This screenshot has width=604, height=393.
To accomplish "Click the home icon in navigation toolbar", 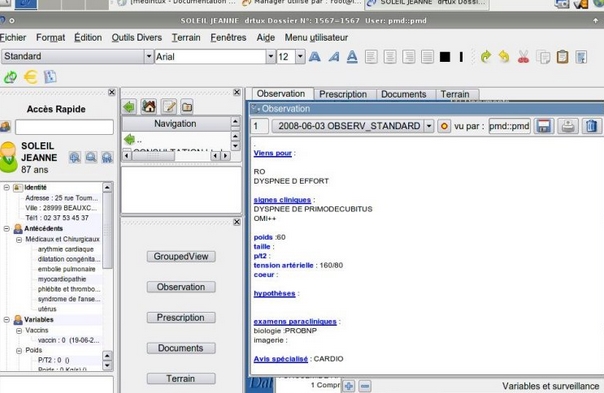I will tap(149, 107).
